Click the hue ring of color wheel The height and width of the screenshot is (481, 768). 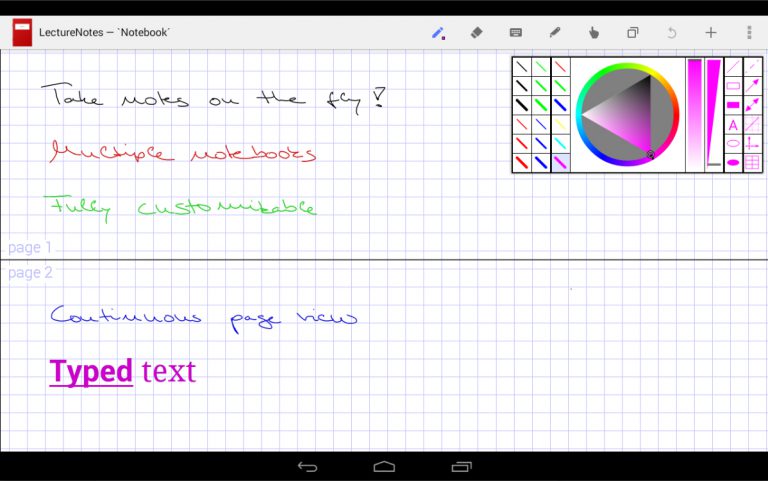click(627, 68)
